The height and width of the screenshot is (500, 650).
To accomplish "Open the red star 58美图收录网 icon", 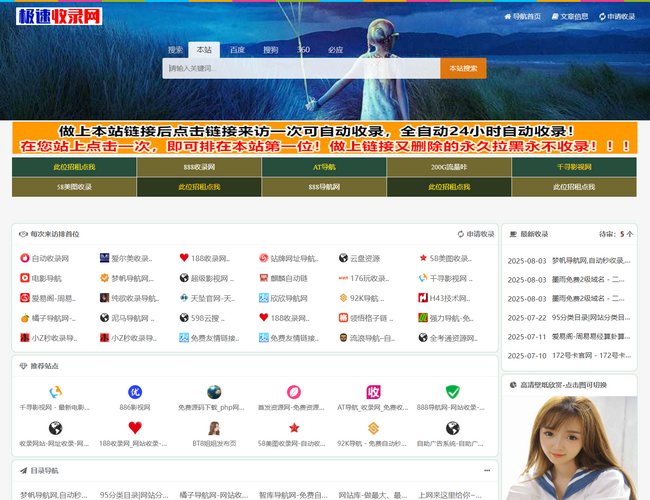I will 293,428.
